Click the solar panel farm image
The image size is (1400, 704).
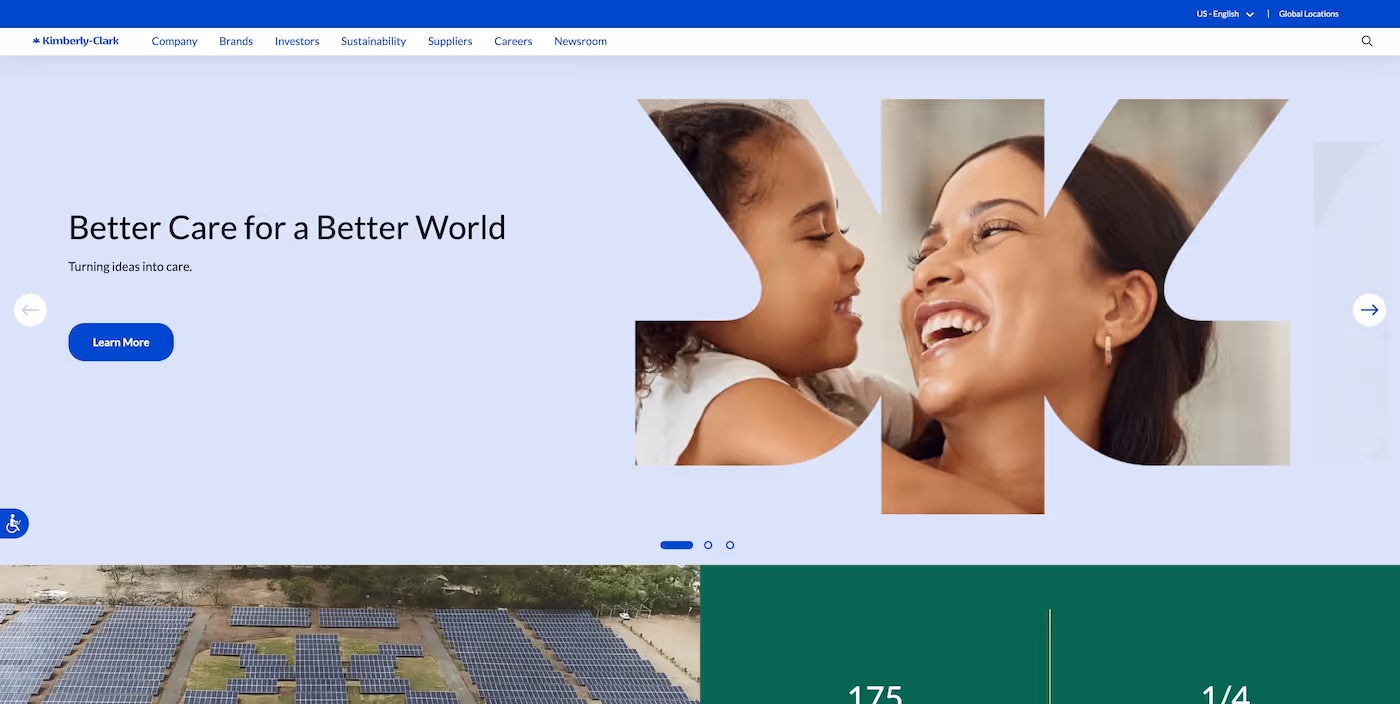click(x=350, y=635)
